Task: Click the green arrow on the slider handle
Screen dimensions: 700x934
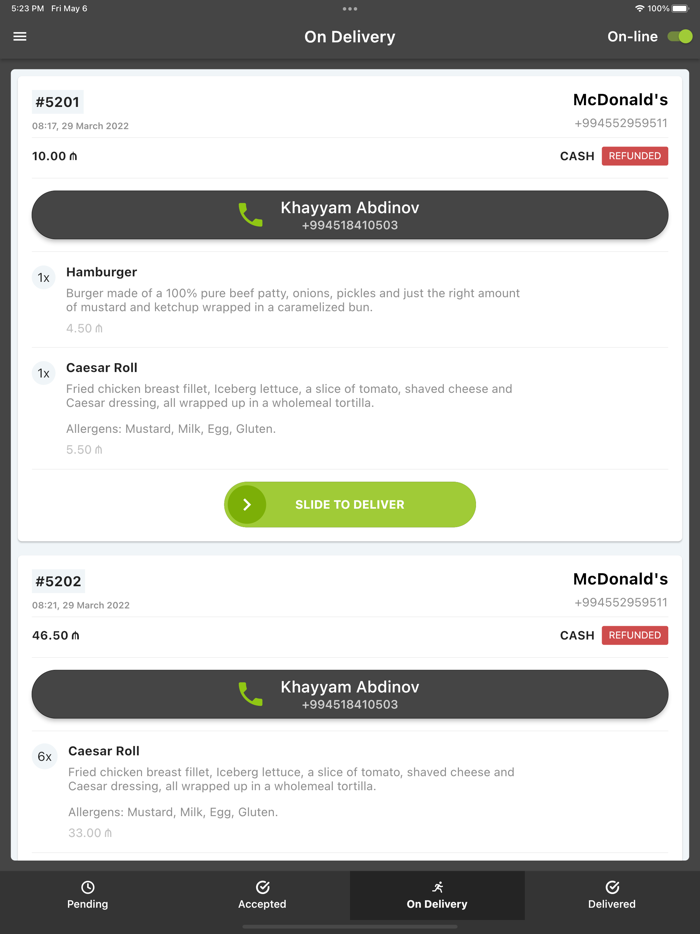Action: (x=246, y=504)
